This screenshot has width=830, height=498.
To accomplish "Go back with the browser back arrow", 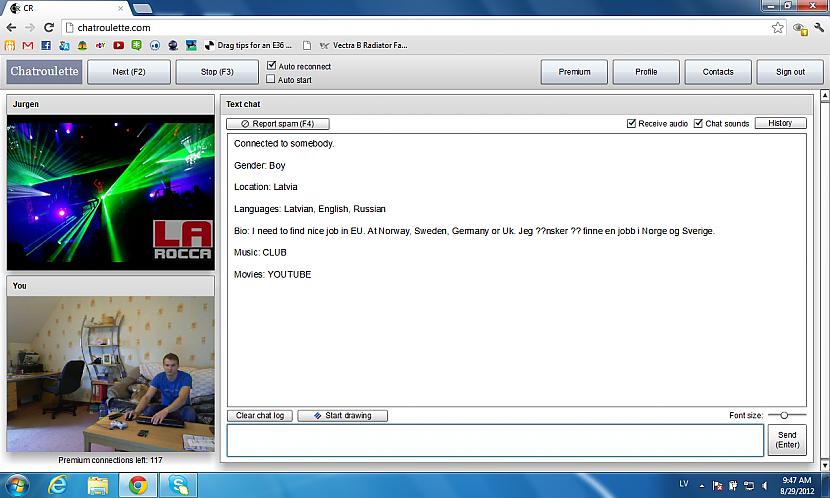I will point(11,28).
